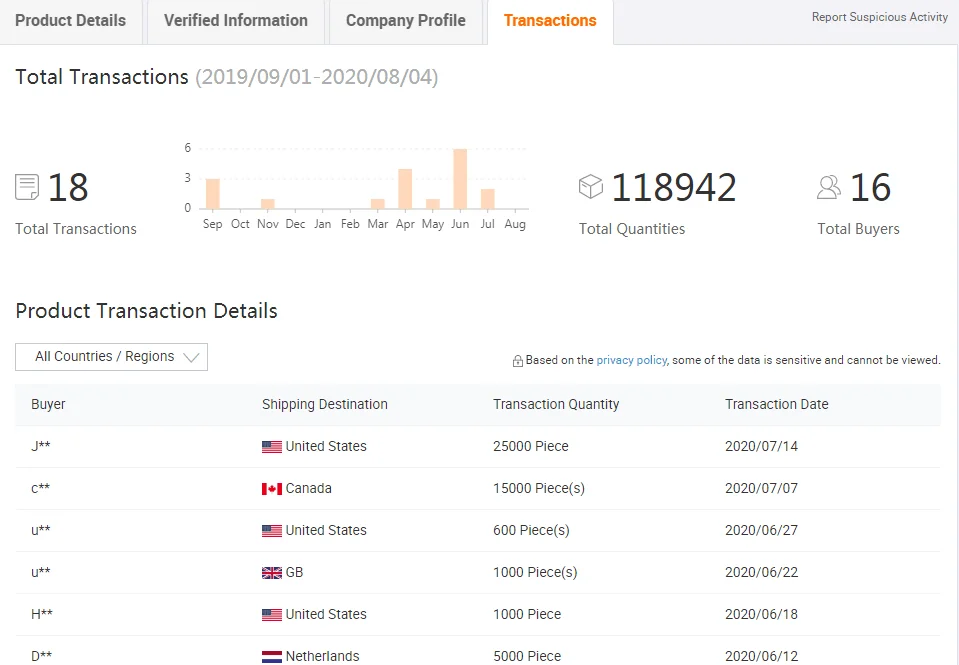This screenshot has width=959, height=665.
Task: Open the All Countries / Regions dropdown
Action: click(111, 357)
